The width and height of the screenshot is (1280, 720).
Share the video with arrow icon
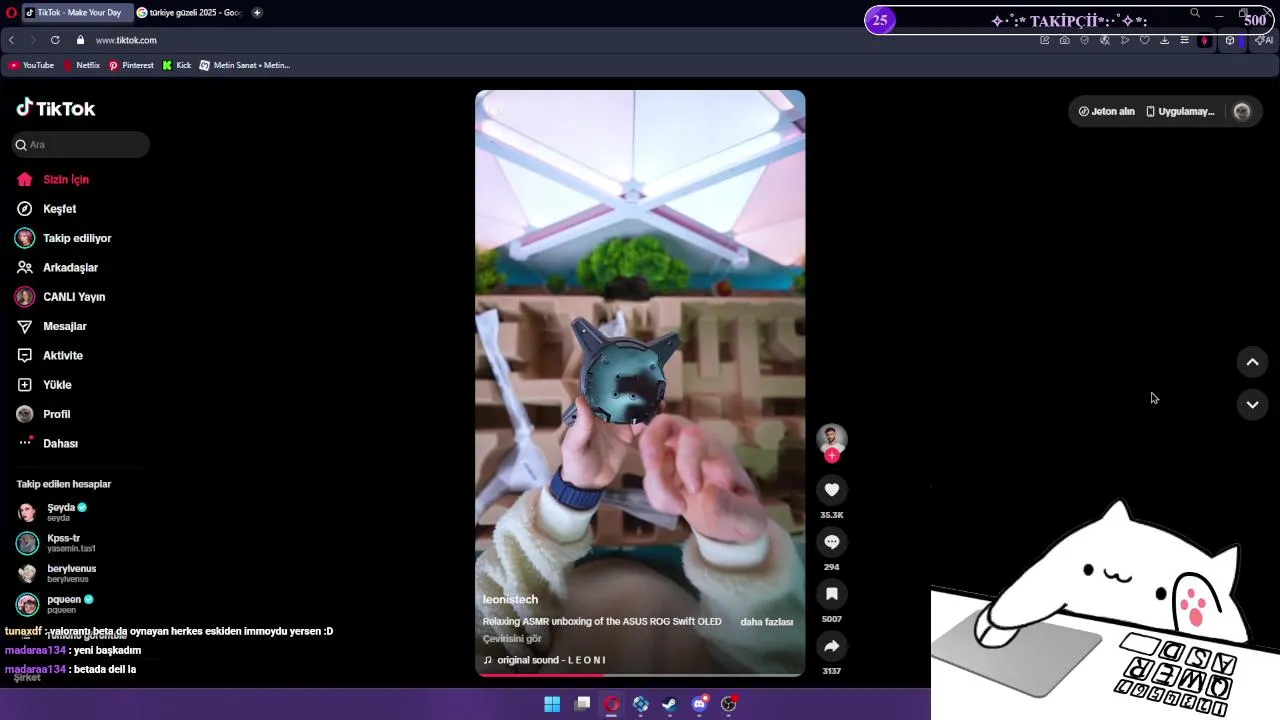click(x=831, y=646)
